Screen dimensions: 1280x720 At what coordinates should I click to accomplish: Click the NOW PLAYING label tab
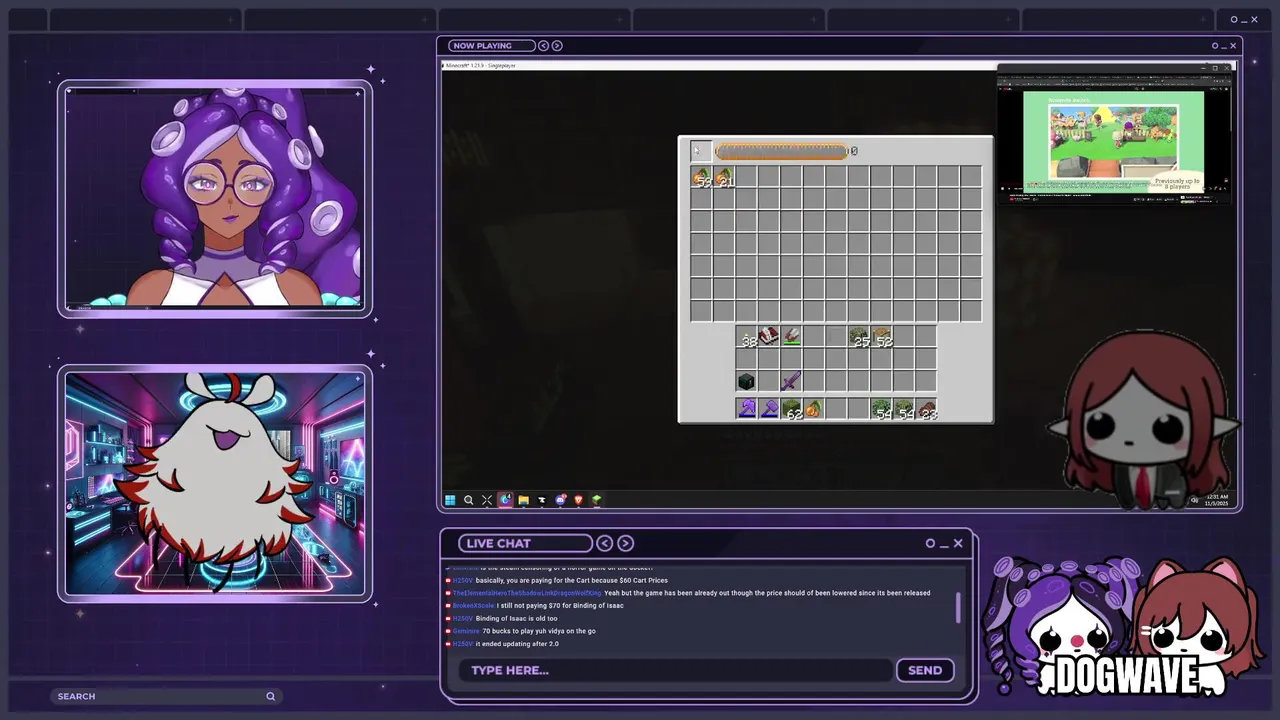pyautogui.click(x=492, y=45)
